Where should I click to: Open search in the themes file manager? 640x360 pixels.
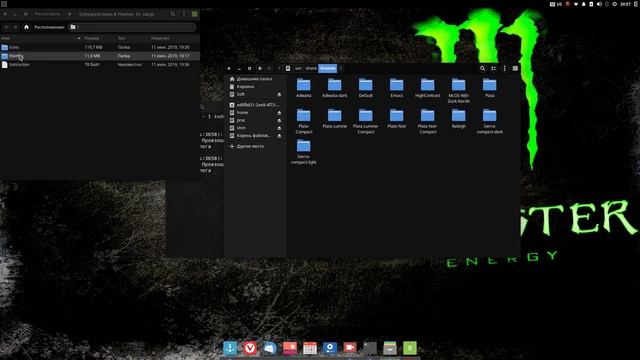pyautogui.click(x=482, y=69)
